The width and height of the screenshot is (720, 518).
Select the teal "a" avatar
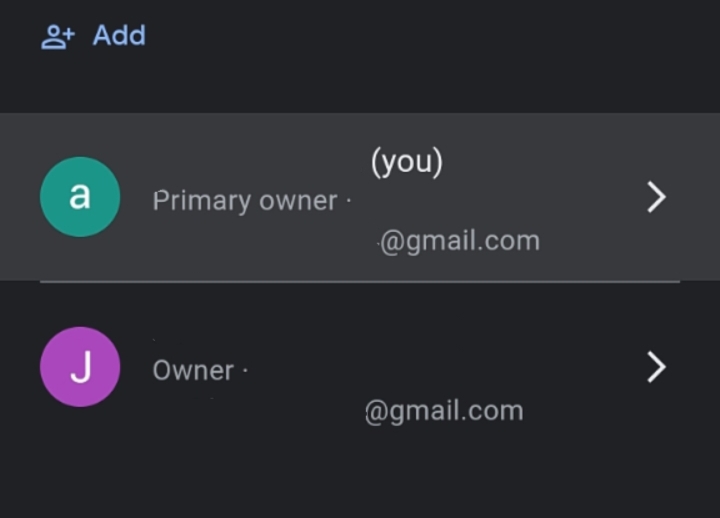click(80, 197)
